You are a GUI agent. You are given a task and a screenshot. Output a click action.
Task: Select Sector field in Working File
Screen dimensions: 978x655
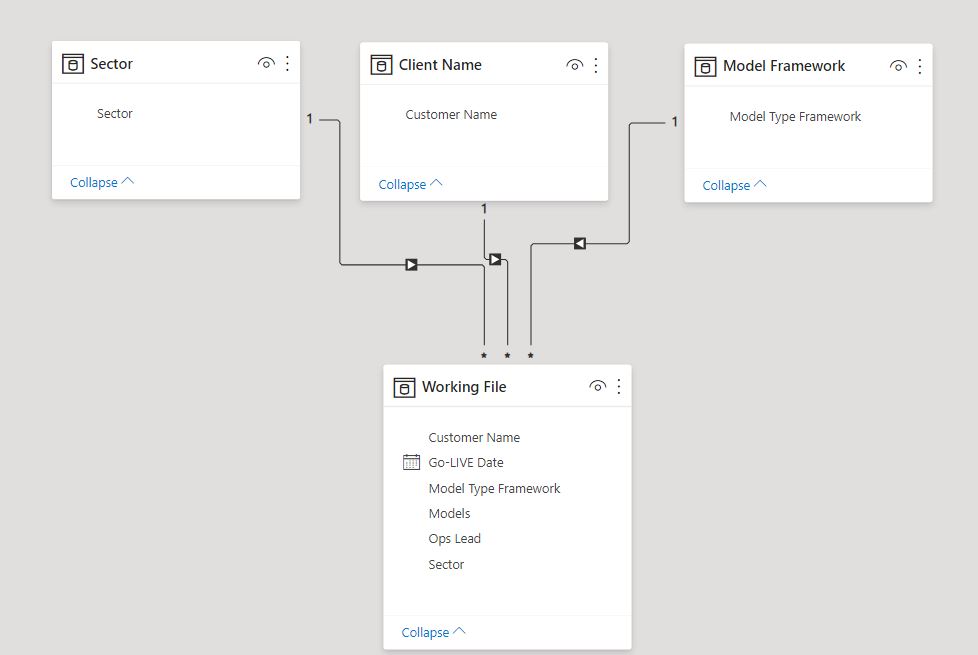point(446,565)
